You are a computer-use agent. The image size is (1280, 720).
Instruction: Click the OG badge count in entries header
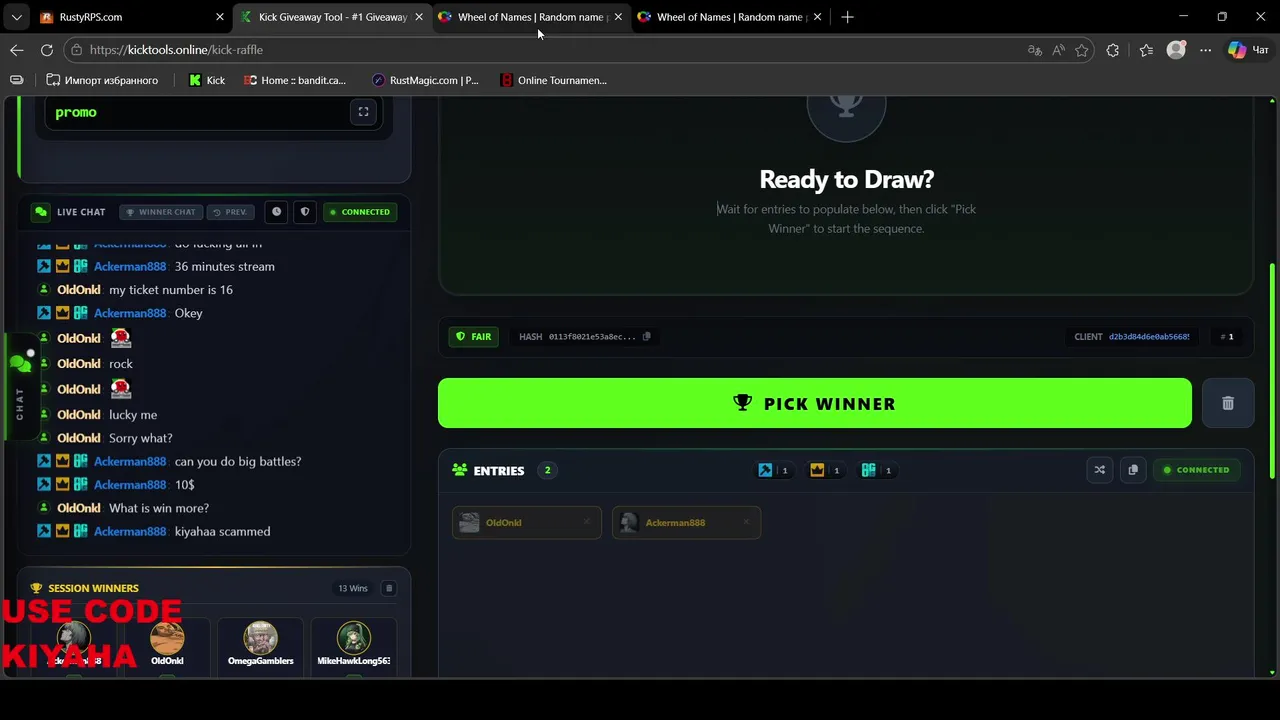click(x=878, y=470)
